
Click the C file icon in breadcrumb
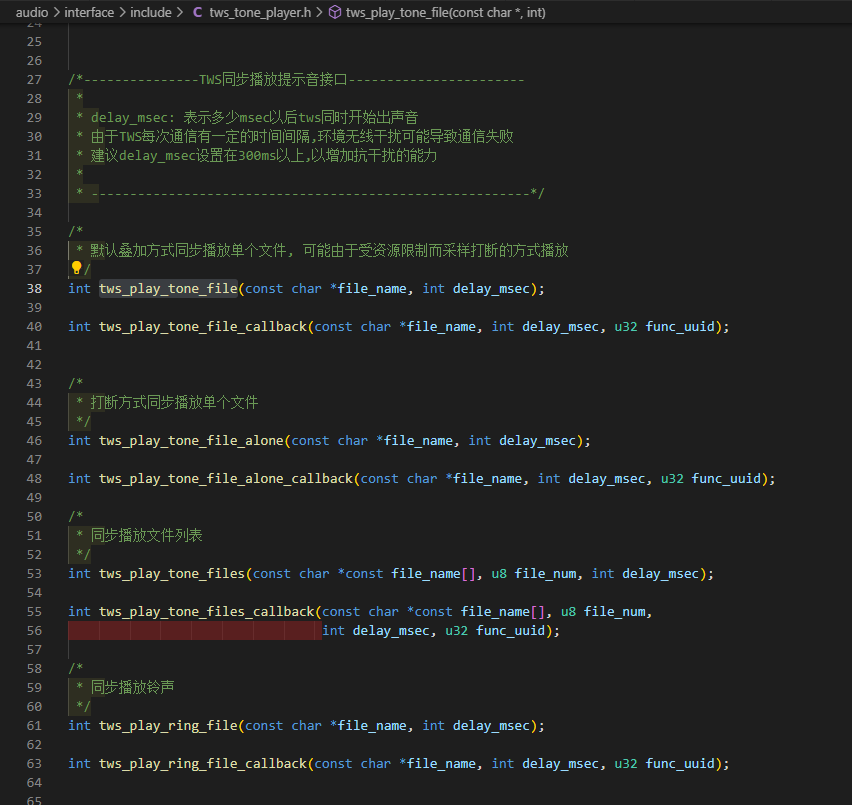click(x=198, y=12)
